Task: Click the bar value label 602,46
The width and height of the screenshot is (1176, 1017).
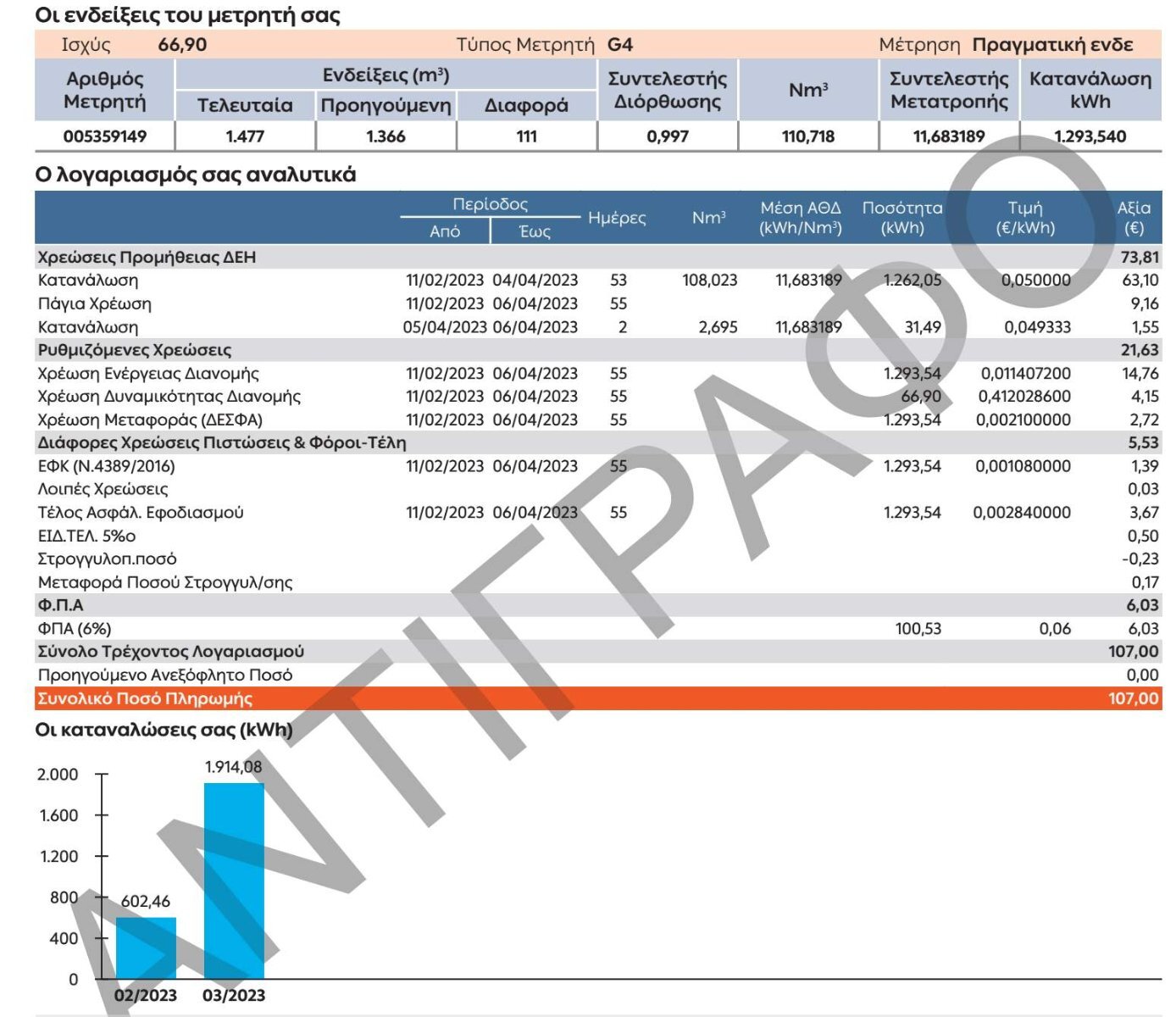Action: coord(146,902)
